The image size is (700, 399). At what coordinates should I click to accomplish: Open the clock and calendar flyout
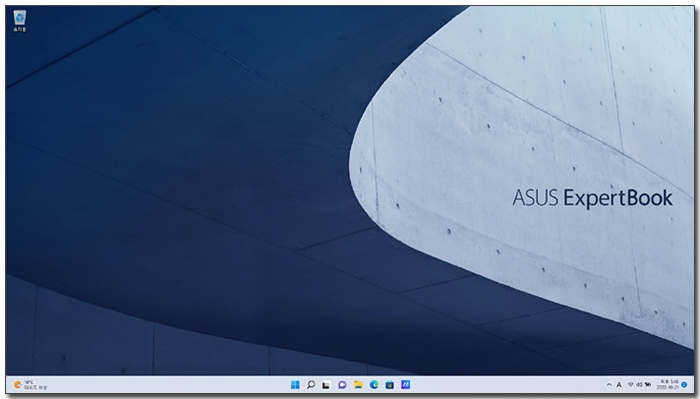tap(667, 385)
